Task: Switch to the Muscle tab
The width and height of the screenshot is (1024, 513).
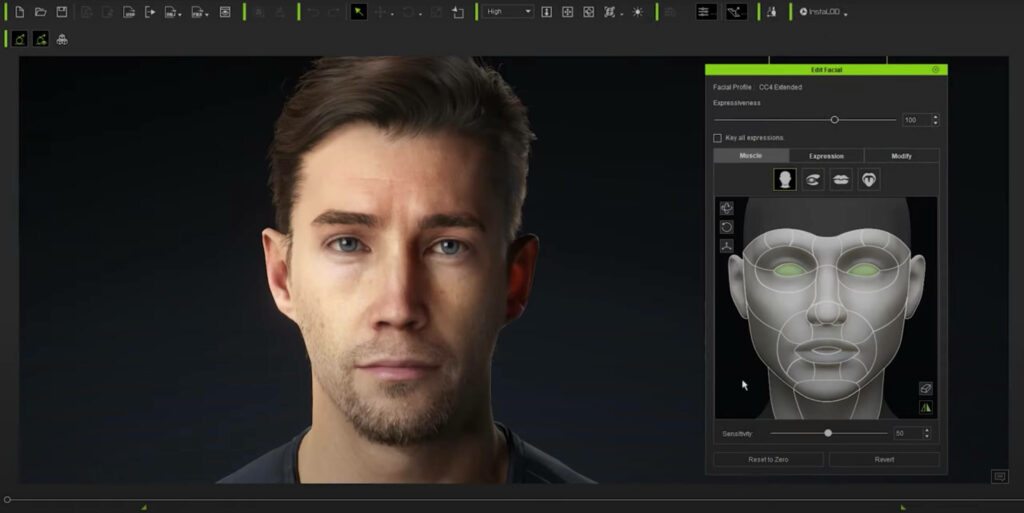Action: tap(751, 155)
